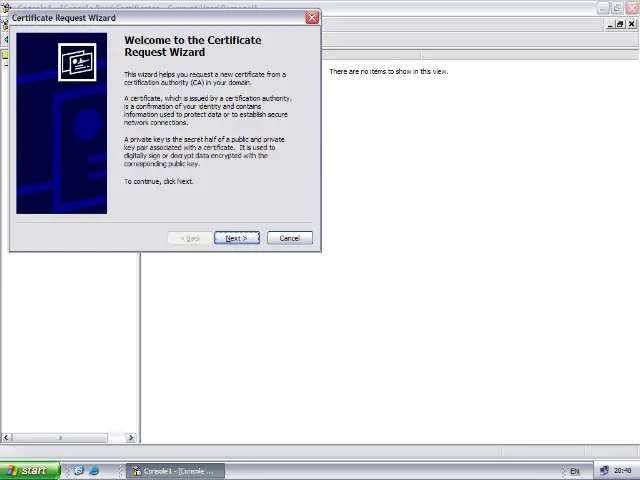Cancel the Certificate Request Wizard

(290, 238)
